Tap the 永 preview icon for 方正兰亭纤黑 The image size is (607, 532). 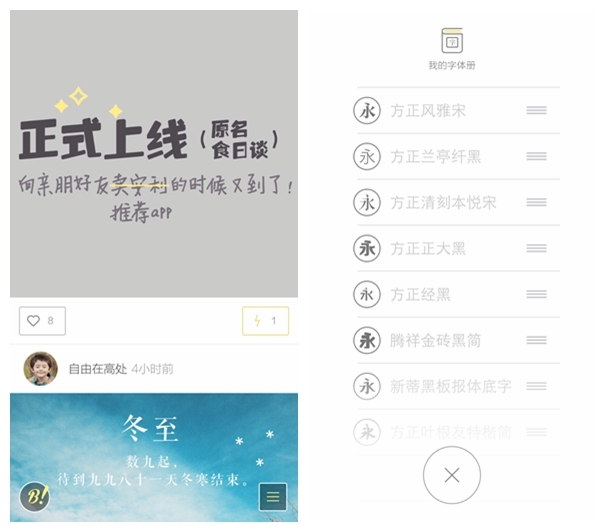367,156
